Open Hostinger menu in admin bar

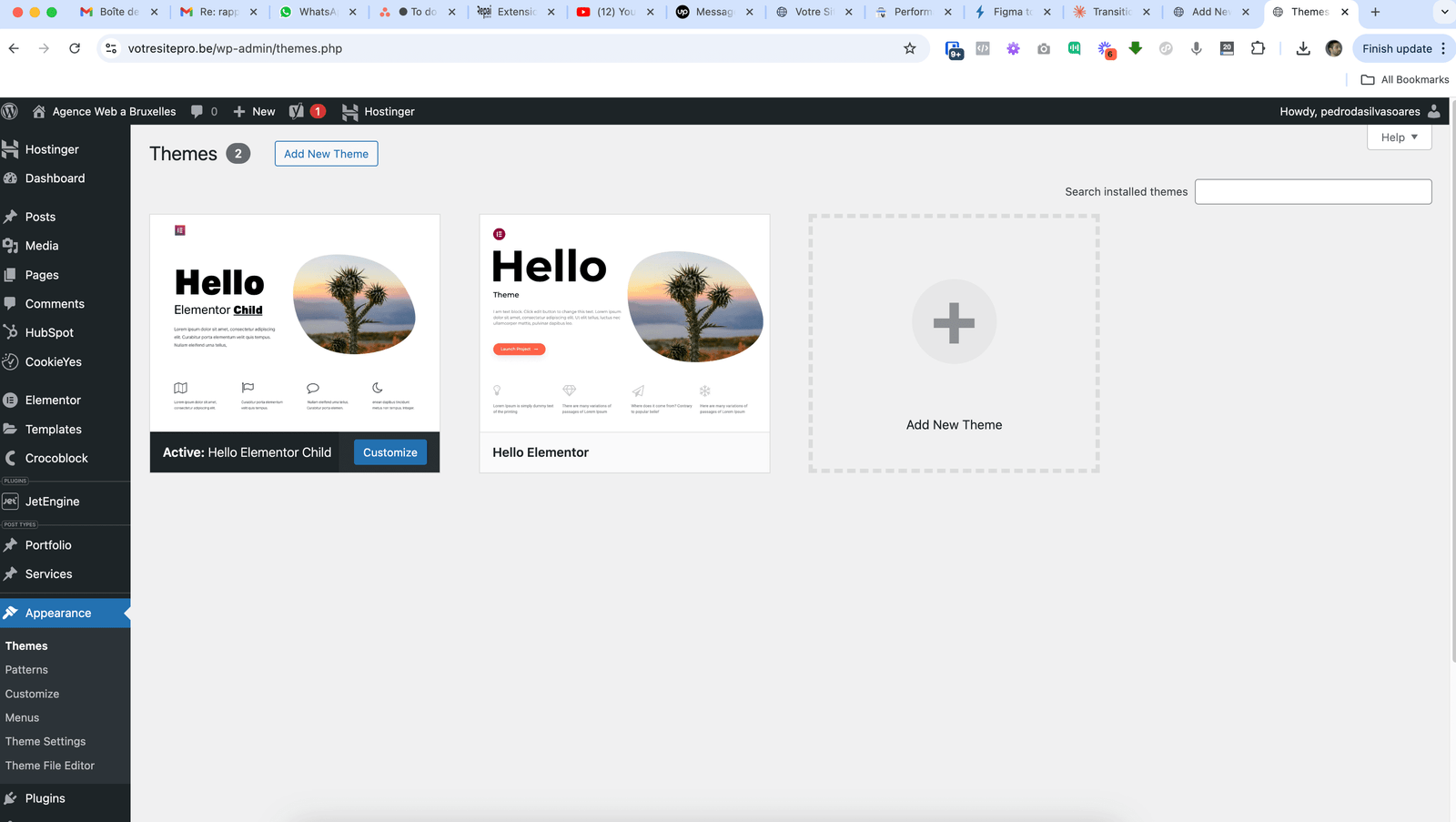379,111
